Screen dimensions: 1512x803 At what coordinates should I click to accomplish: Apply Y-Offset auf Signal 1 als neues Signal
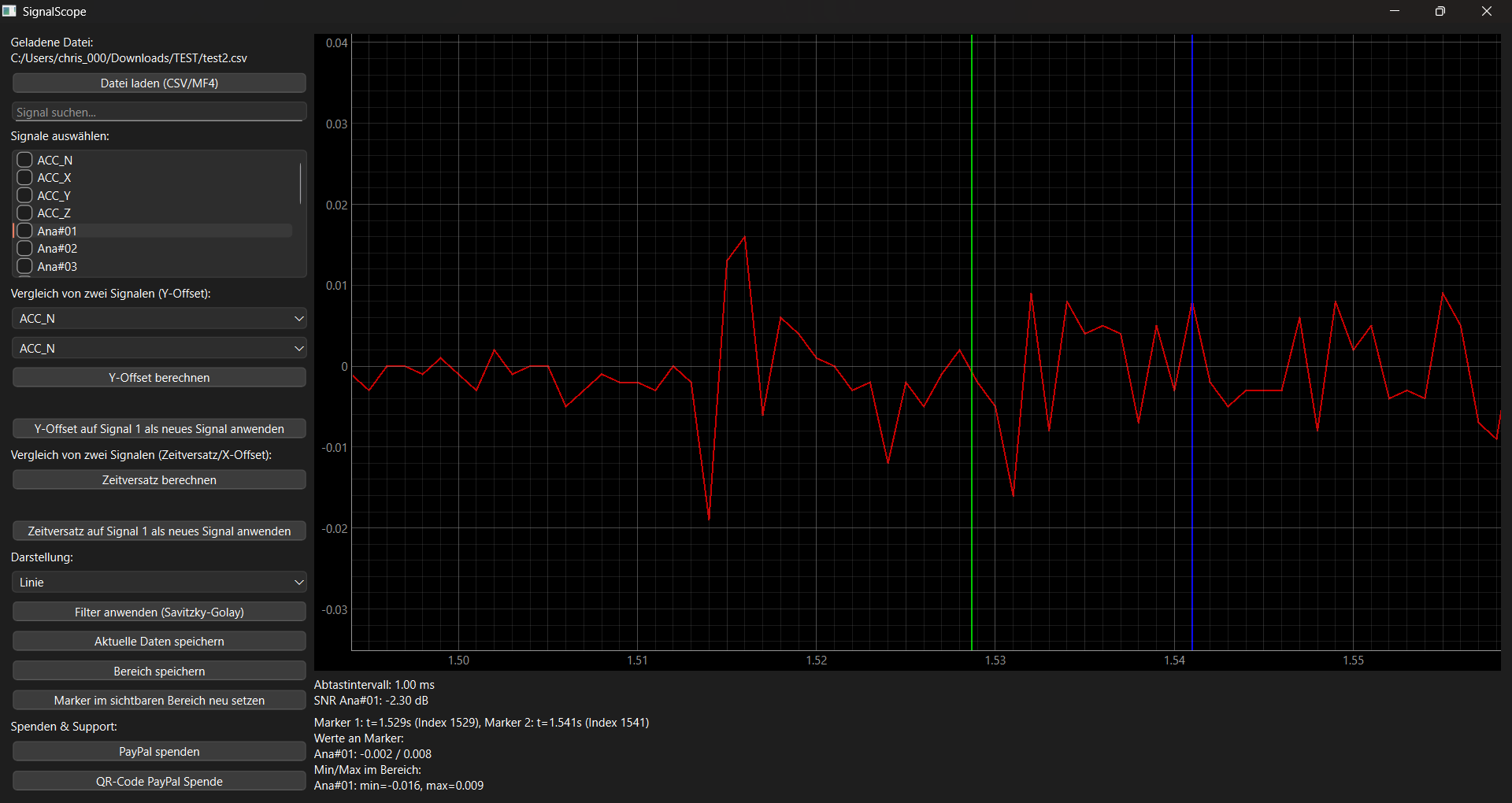click(x=159, y=429)
